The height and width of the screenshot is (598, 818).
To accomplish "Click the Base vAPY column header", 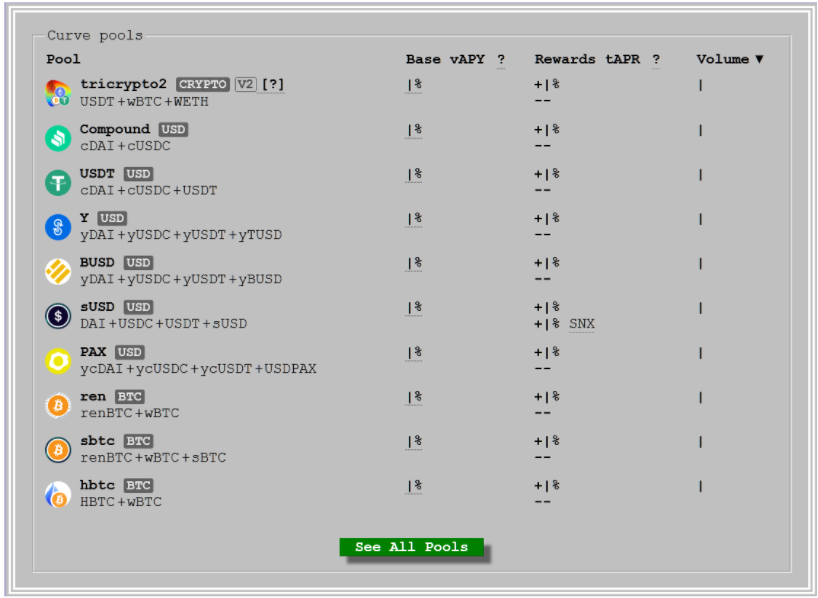I will (445, 59).
